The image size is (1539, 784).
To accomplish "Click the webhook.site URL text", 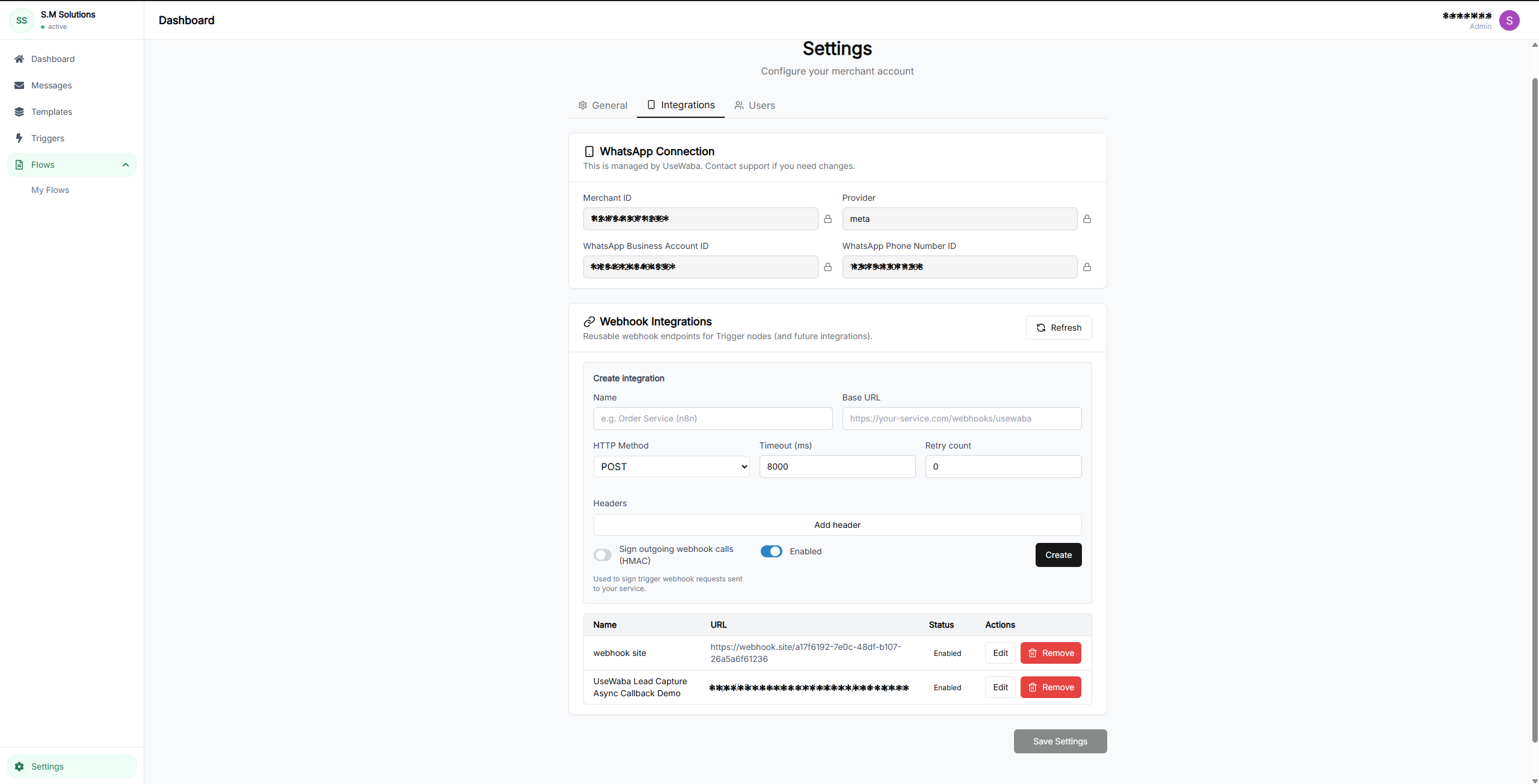I will pos(805,653).
